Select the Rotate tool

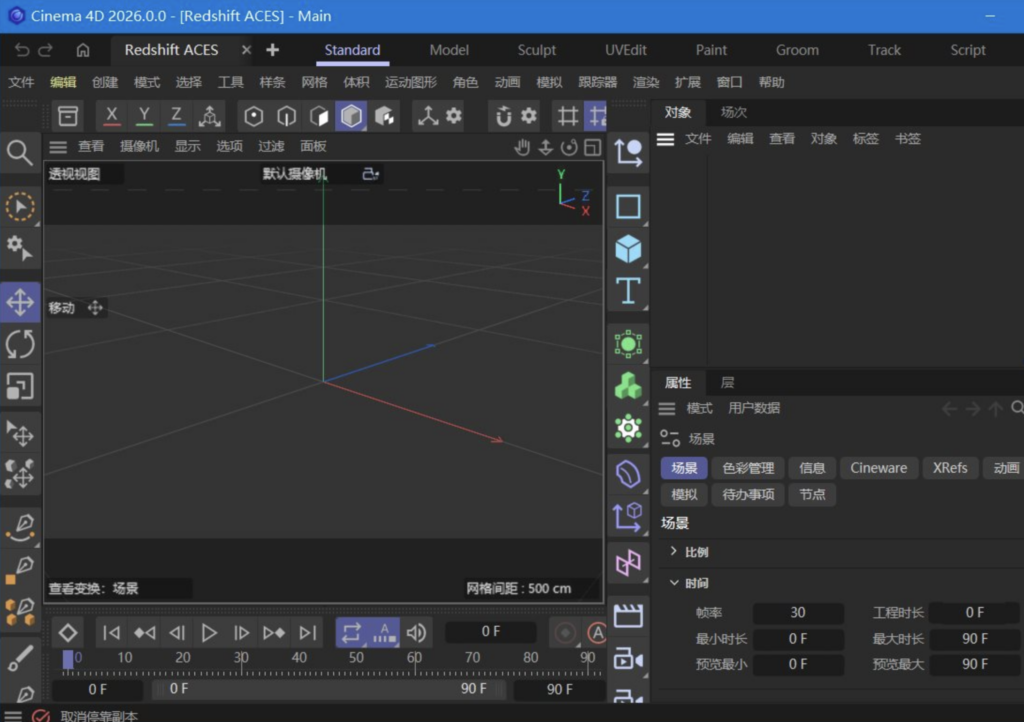click(20, 344)
